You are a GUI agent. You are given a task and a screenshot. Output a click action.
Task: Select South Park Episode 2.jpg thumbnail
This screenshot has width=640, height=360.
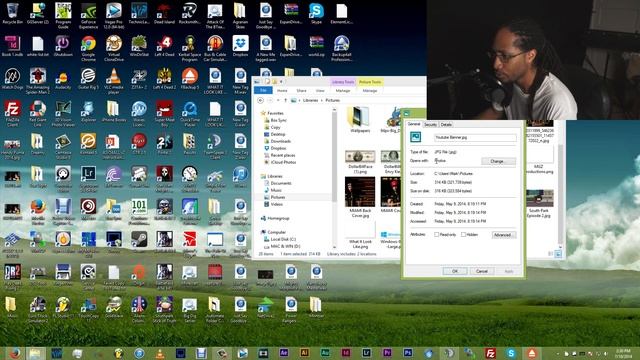[x=540, y=203]
